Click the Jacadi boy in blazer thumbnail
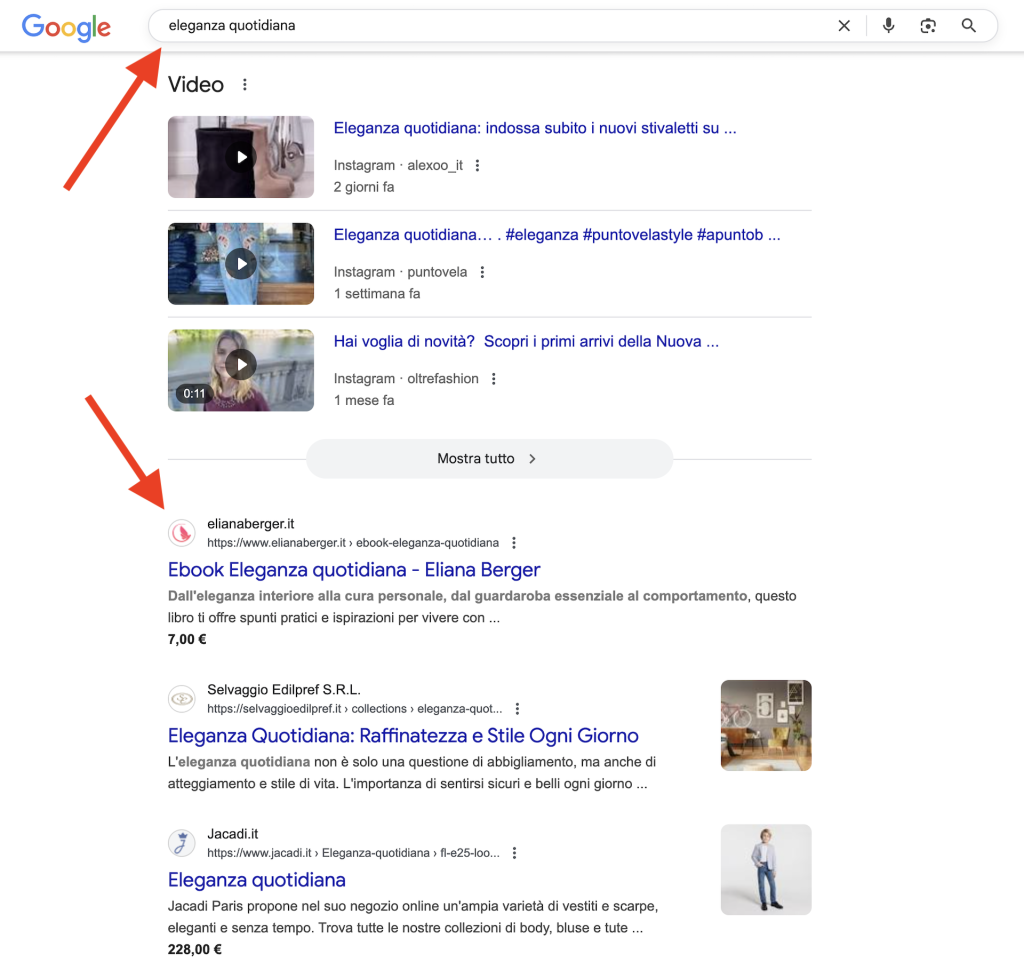1024x969 pixels. coord(766,870)
